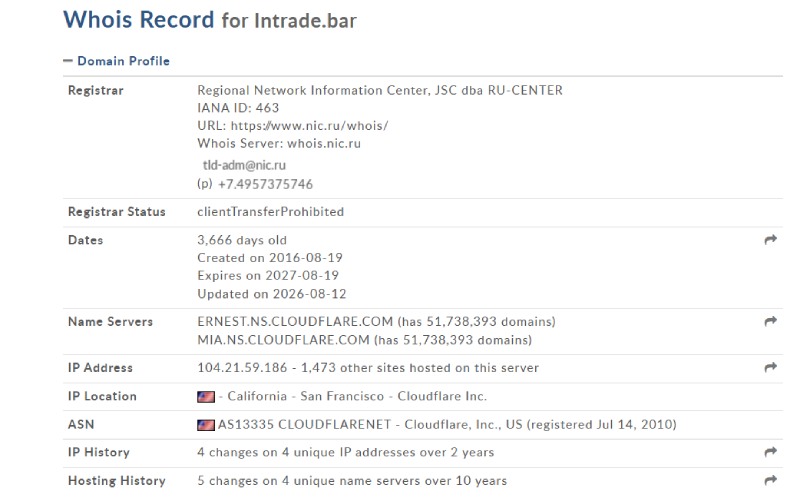Image resolution: width=800 pixels, height=498 pixels.
Task: Click the 'IANA ID: 463' text
Action: coord(238,108)
